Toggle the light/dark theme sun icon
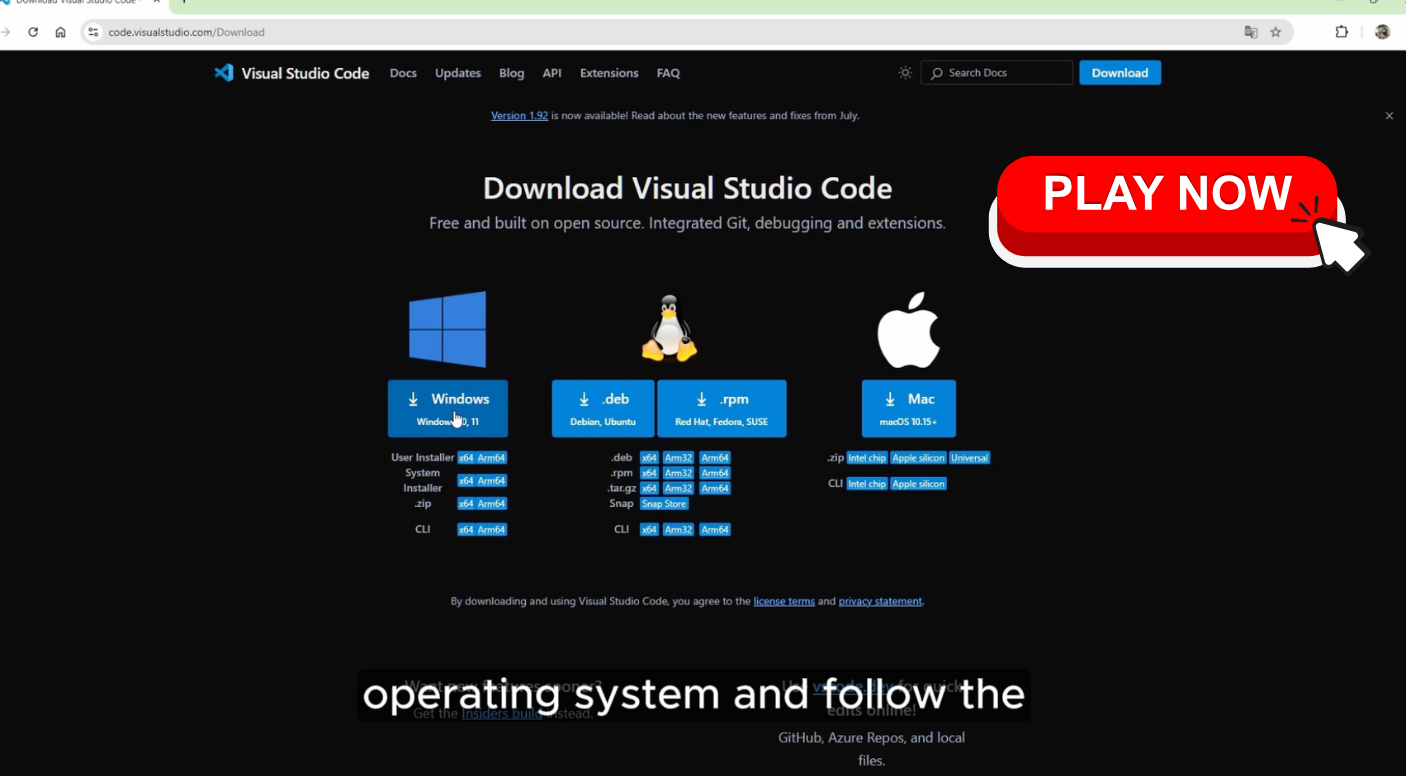Viewport: 1406px width, 776px height. 905,73
